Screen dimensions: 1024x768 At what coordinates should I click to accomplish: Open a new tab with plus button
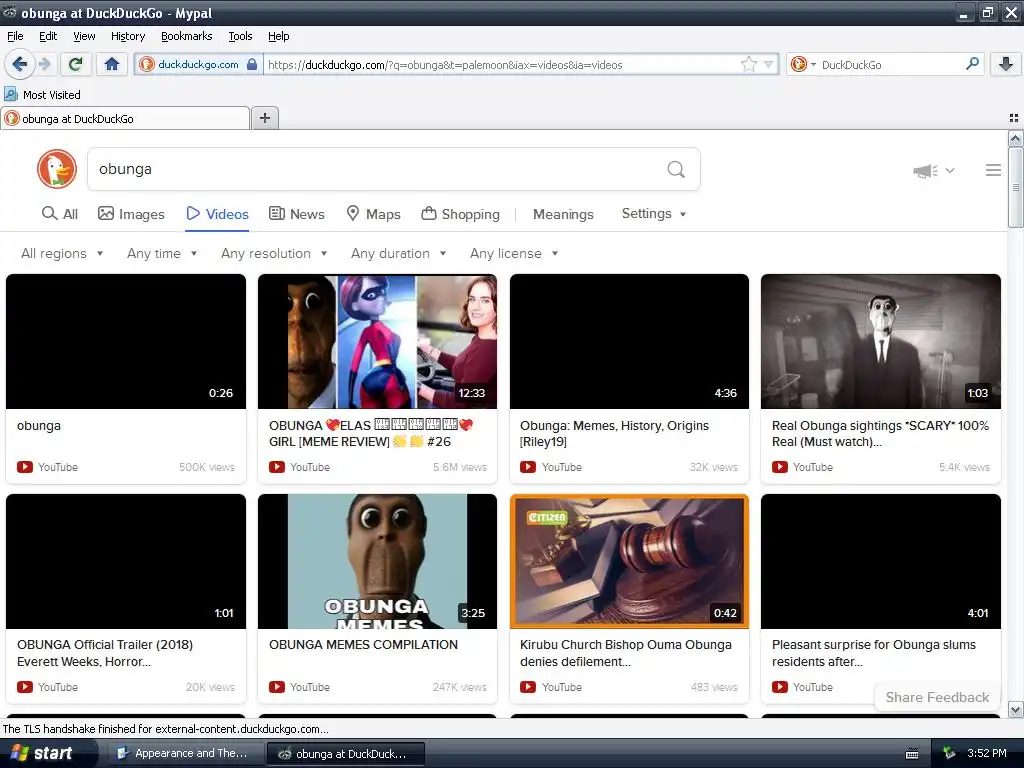(265, 118)
